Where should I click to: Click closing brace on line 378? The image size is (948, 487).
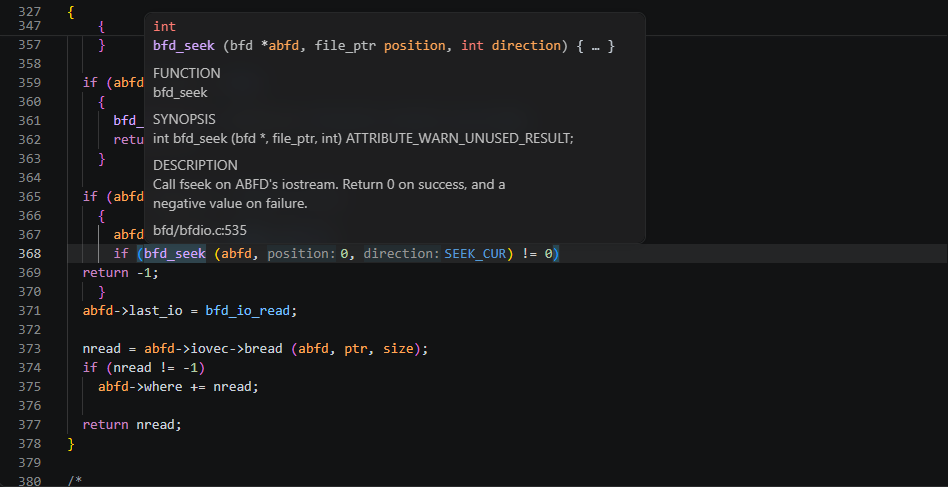71,443
